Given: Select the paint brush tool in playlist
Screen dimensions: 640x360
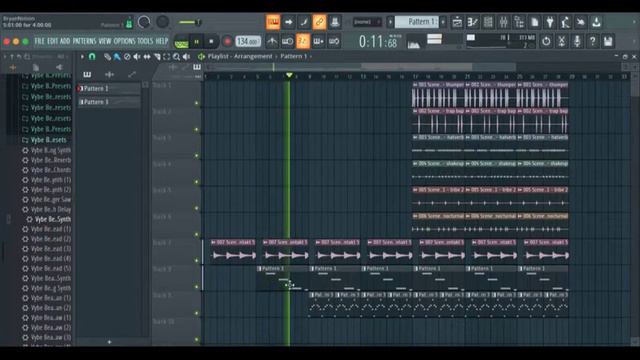Looking at the screenshot, I should (x=117, y=57).
